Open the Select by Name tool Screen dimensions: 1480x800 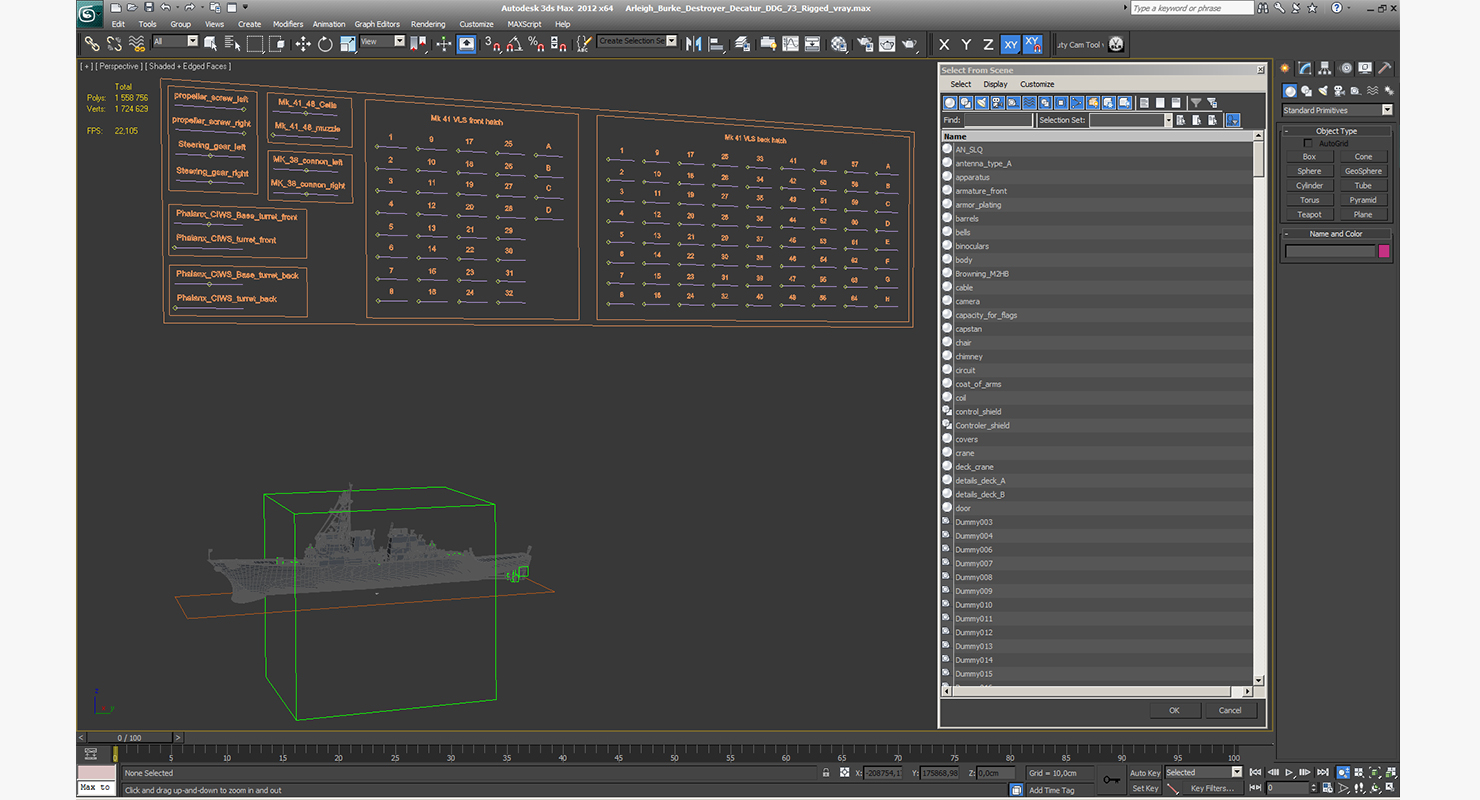tap(232, 44)
